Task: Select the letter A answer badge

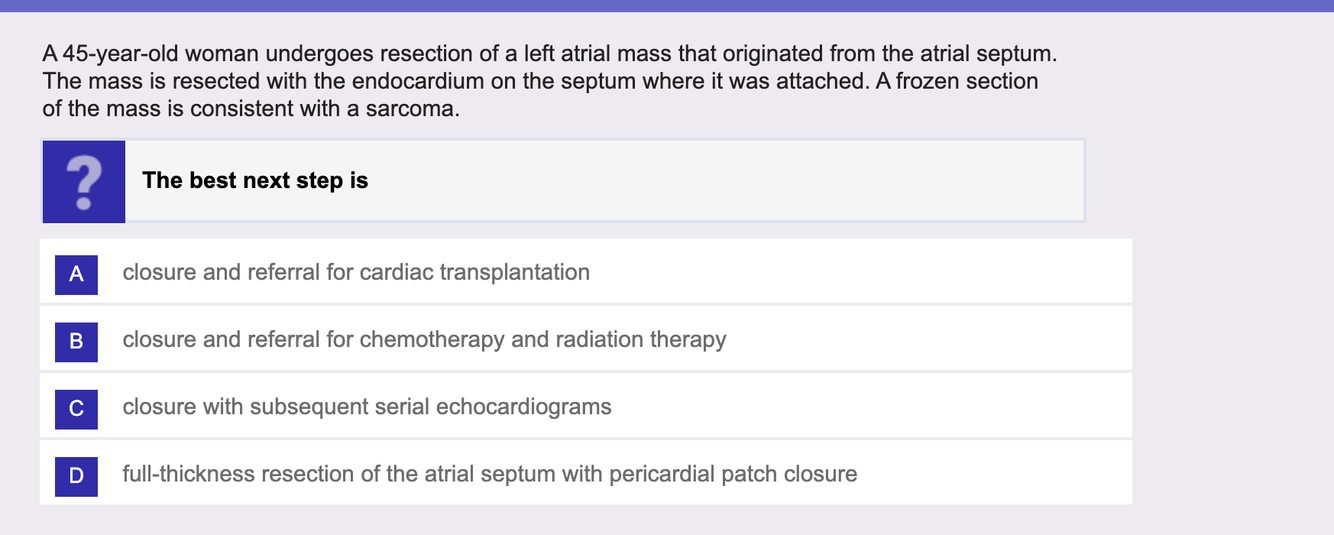Action: (x=76, y=273)
